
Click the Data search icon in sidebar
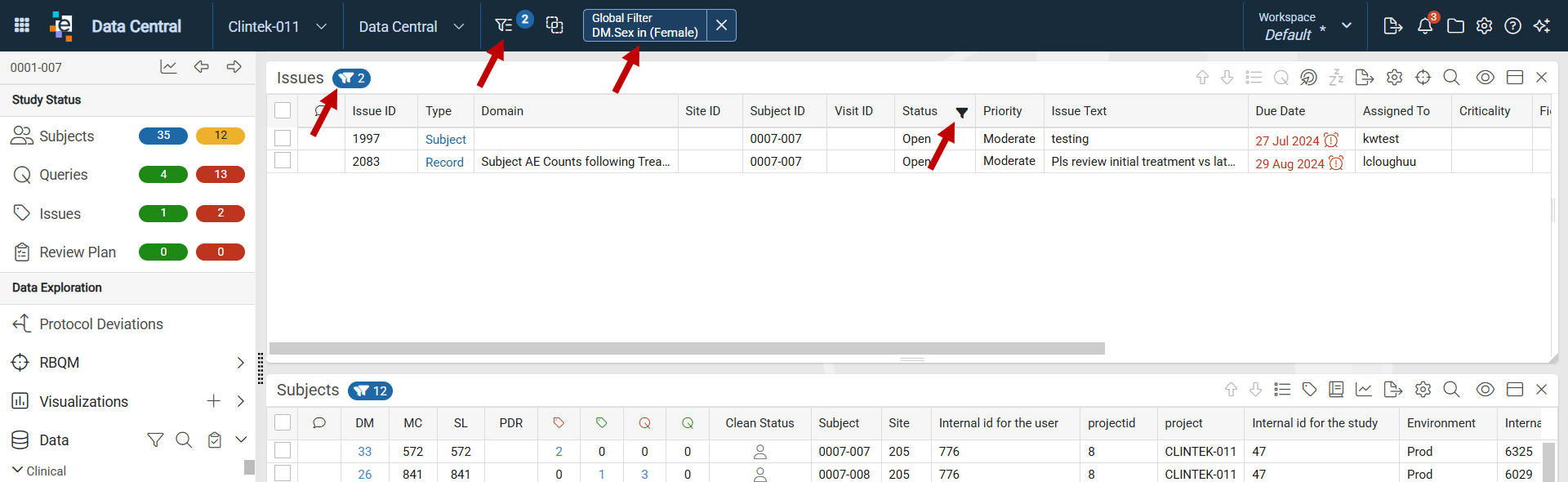click(x=184, y=440)
